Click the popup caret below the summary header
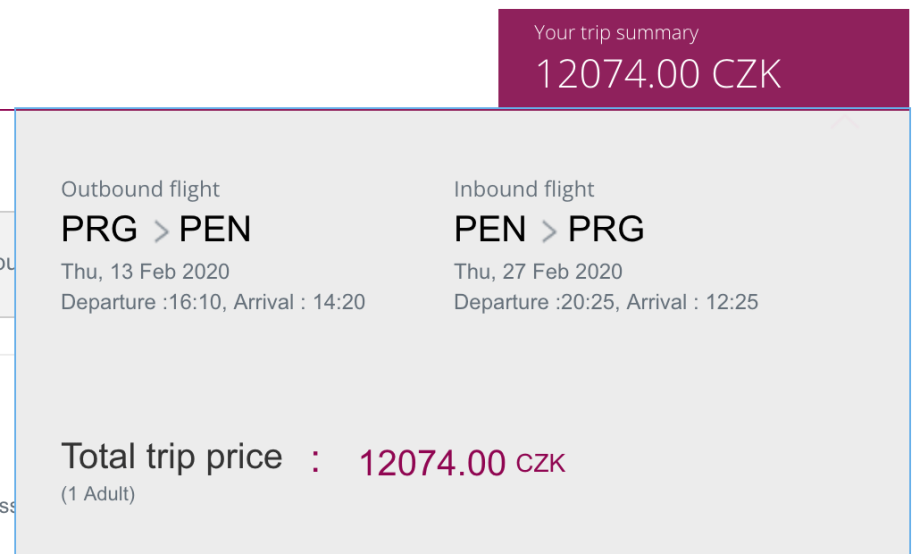This screenshot has height=554, width=920. (x=846, y=121)
